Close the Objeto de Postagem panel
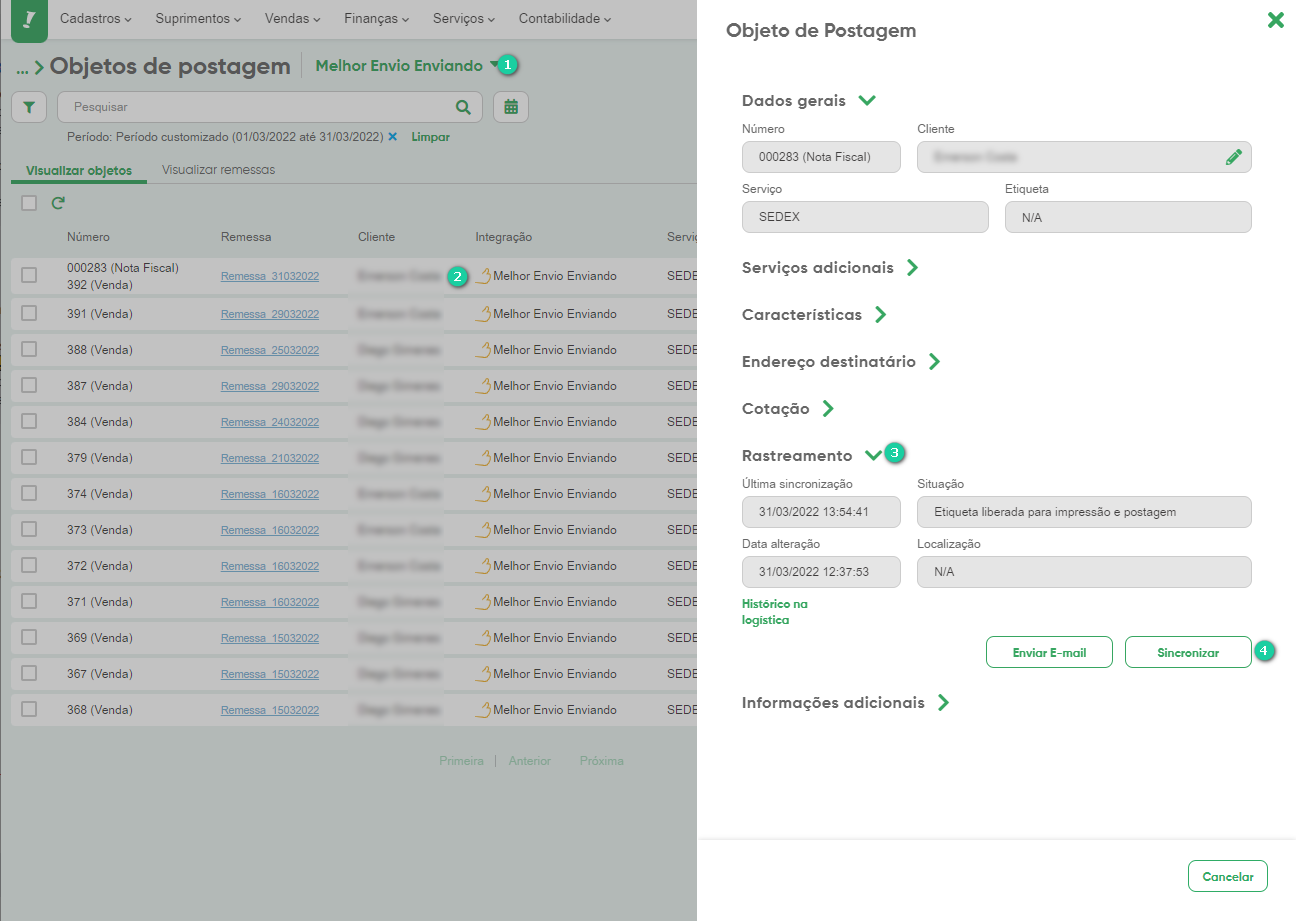 tap(1275, 20)
